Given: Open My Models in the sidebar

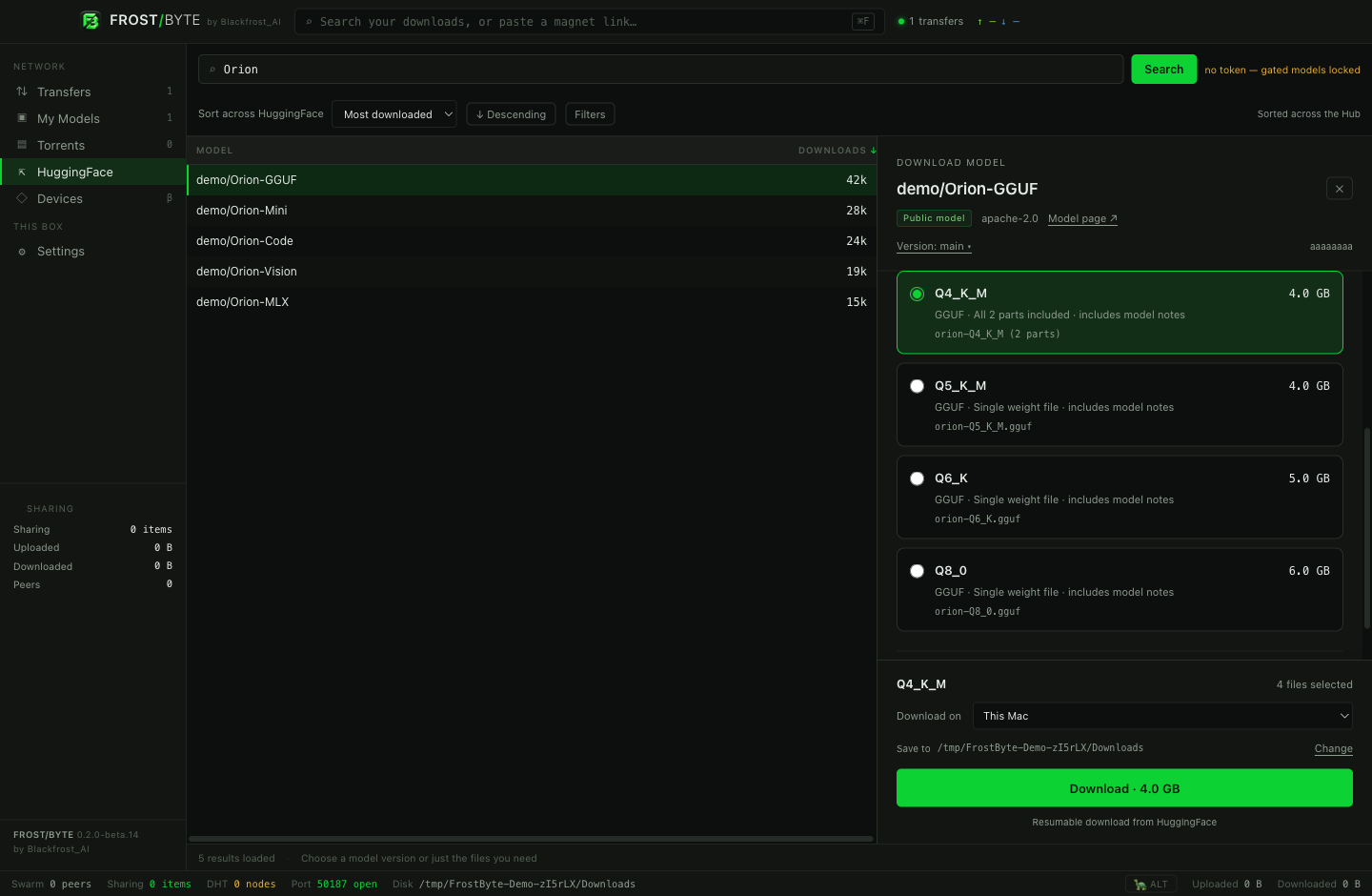Looking at the screenshot, I should [93, 118].
